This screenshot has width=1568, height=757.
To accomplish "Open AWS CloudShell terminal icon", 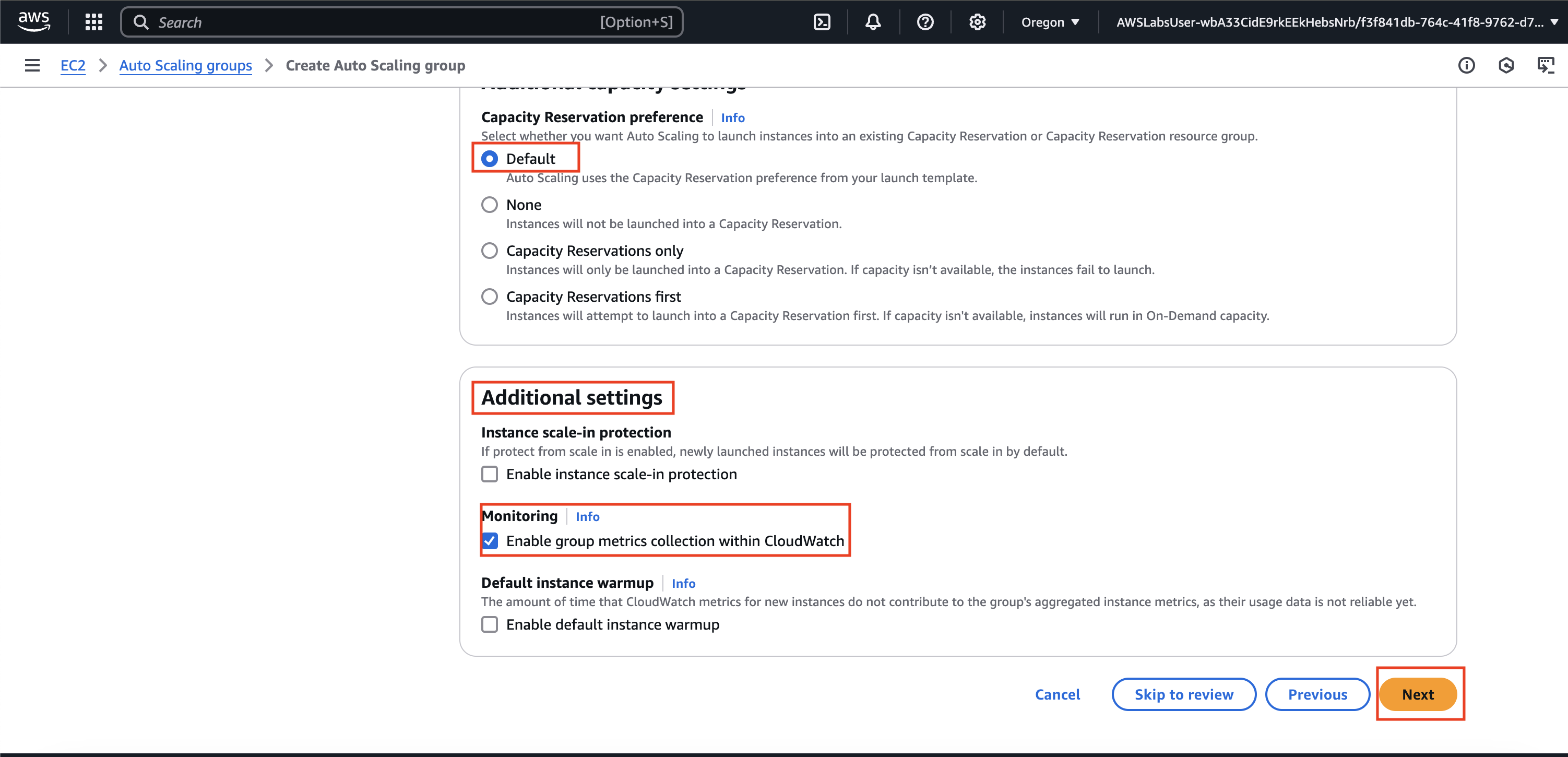I will [822, 22].
